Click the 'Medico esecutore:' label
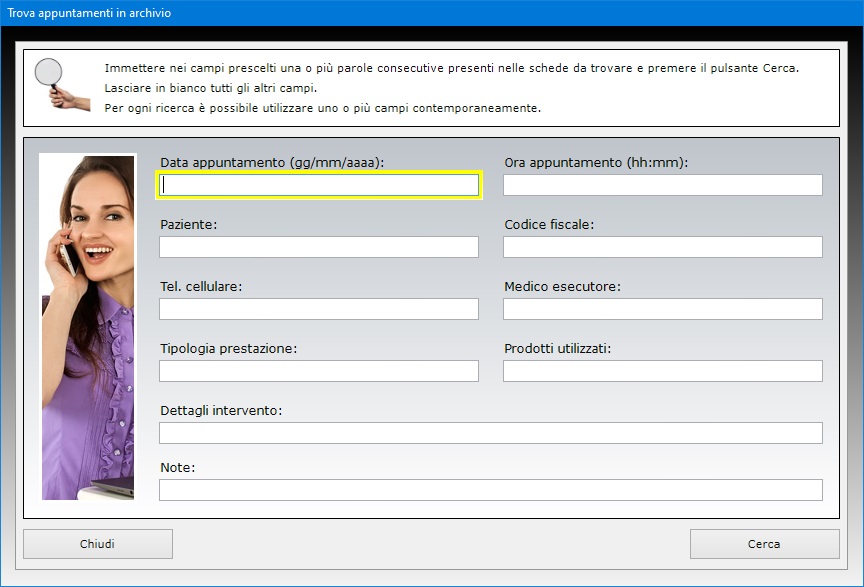 (x=562, y=287)
